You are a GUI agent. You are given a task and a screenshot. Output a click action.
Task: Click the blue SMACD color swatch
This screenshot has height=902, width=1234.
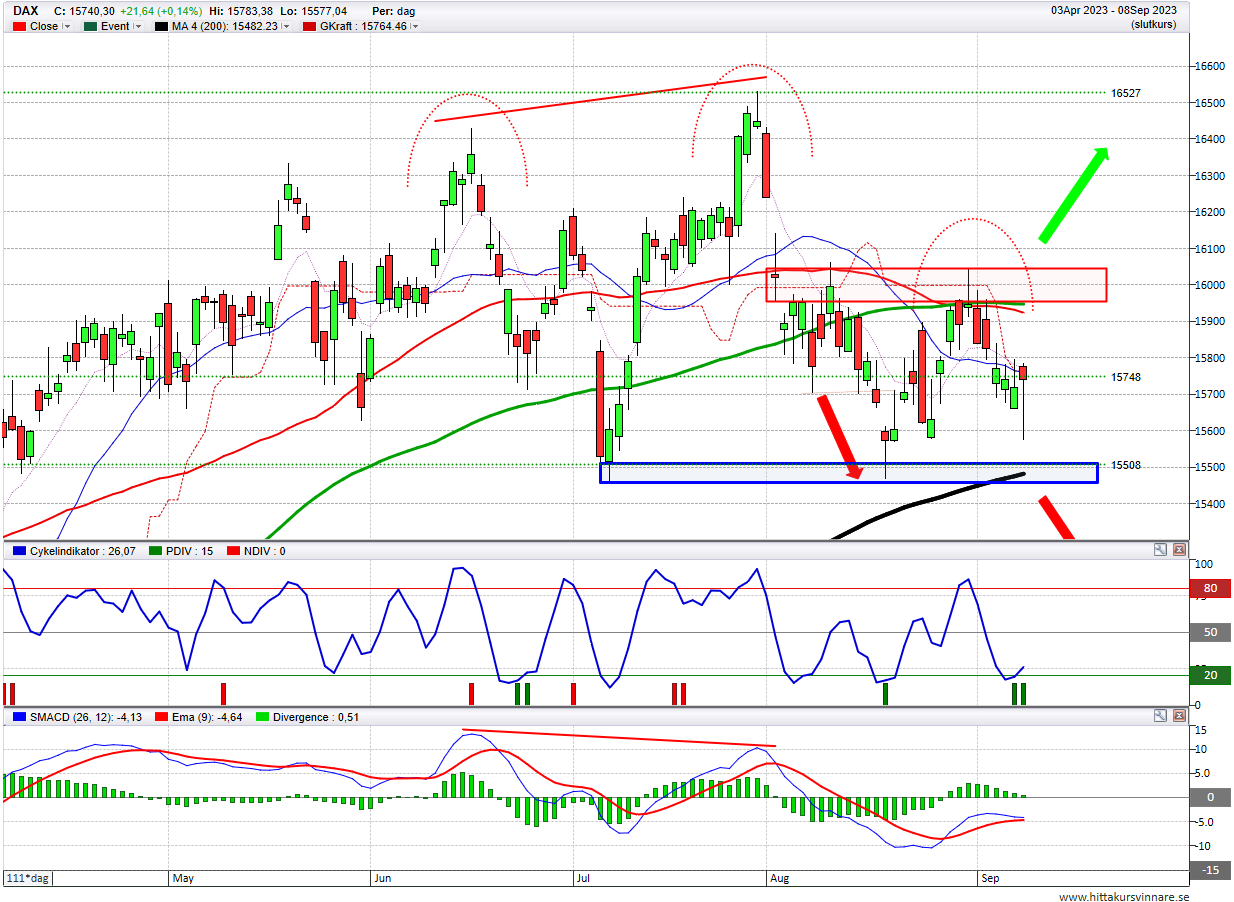coord(19,717)
